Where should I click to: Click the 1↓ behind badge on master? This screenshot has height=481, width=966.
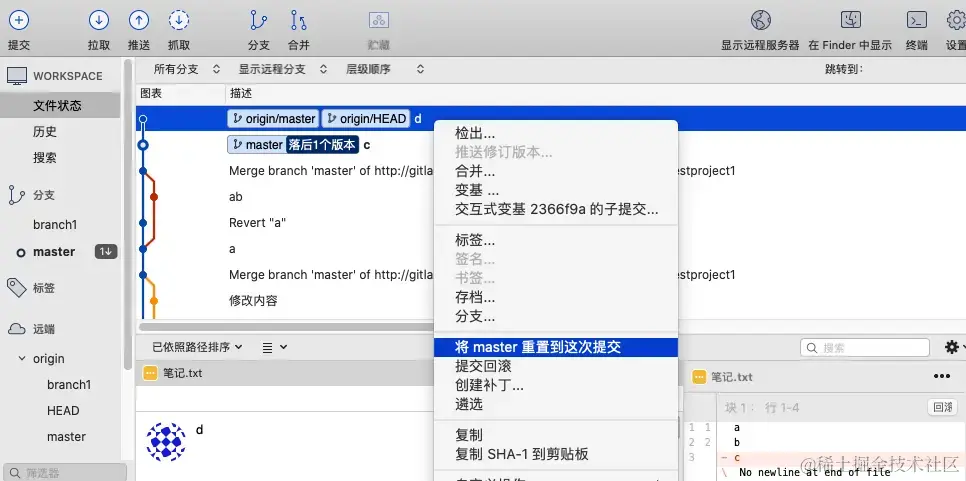(x=106, y=251)
